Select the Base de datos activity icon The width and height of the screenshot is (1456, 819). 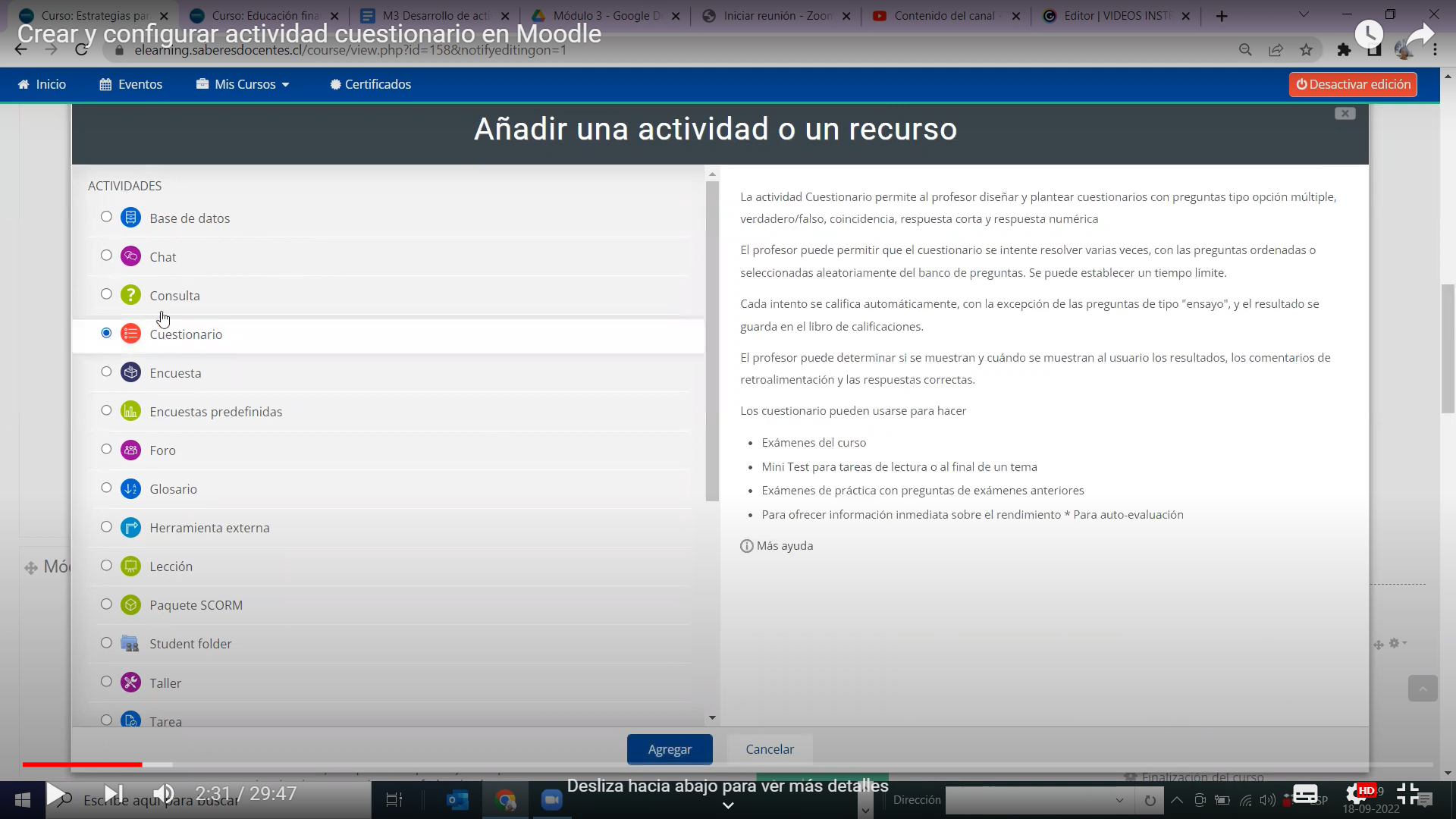[x=130, y=217]
